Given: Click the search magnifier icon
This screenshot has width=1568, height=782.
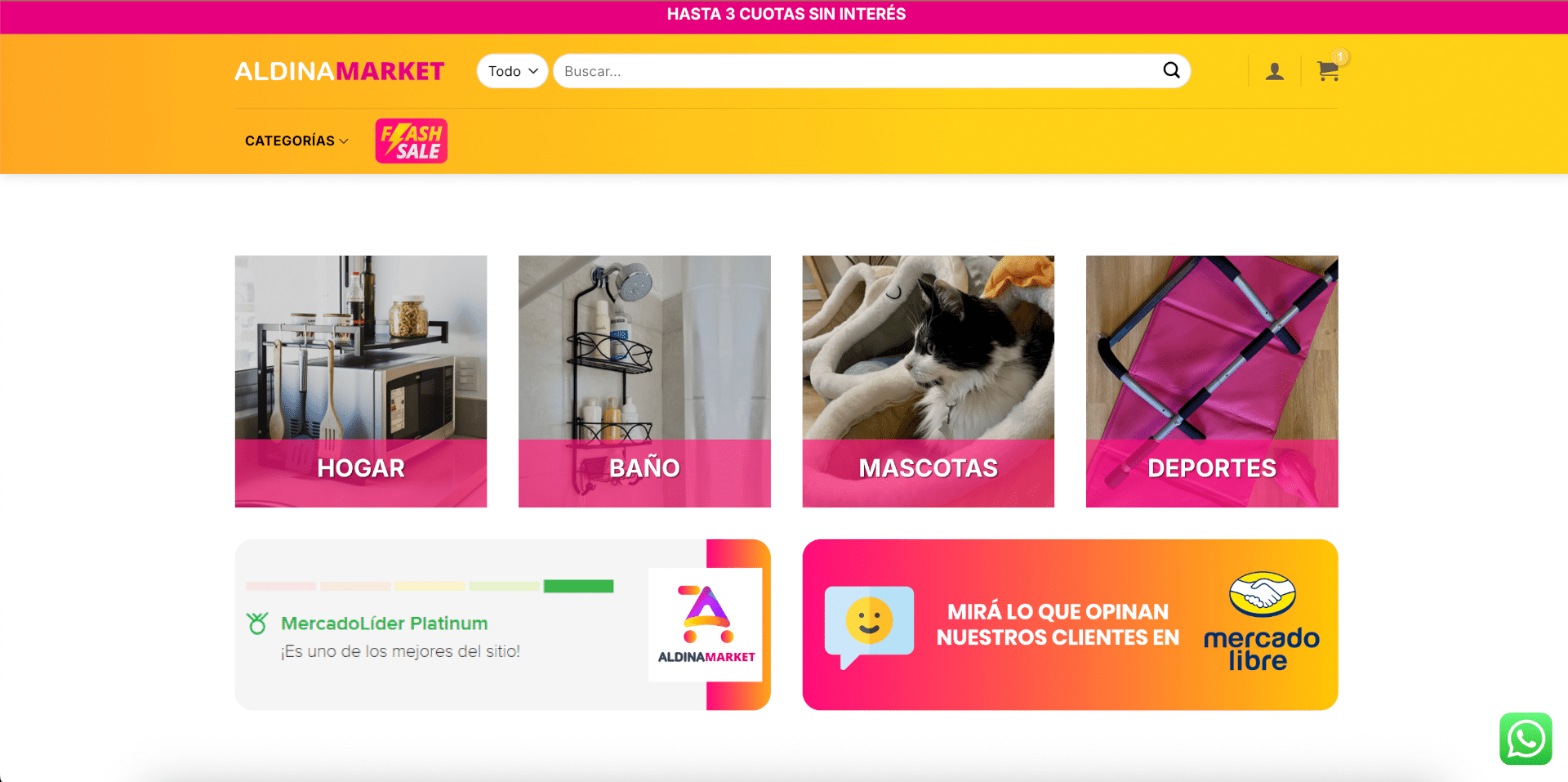Looking at the screenshot, I should (1171, 70).
